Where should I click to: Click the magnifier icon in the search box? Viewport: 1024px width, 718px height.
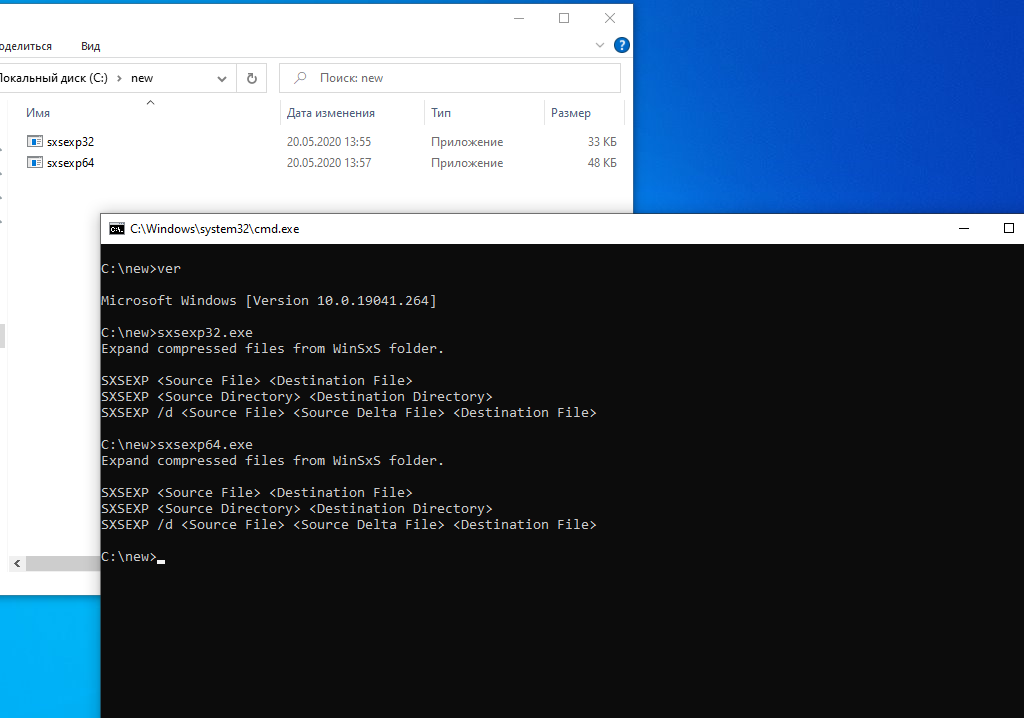click(x=301, y=77)
